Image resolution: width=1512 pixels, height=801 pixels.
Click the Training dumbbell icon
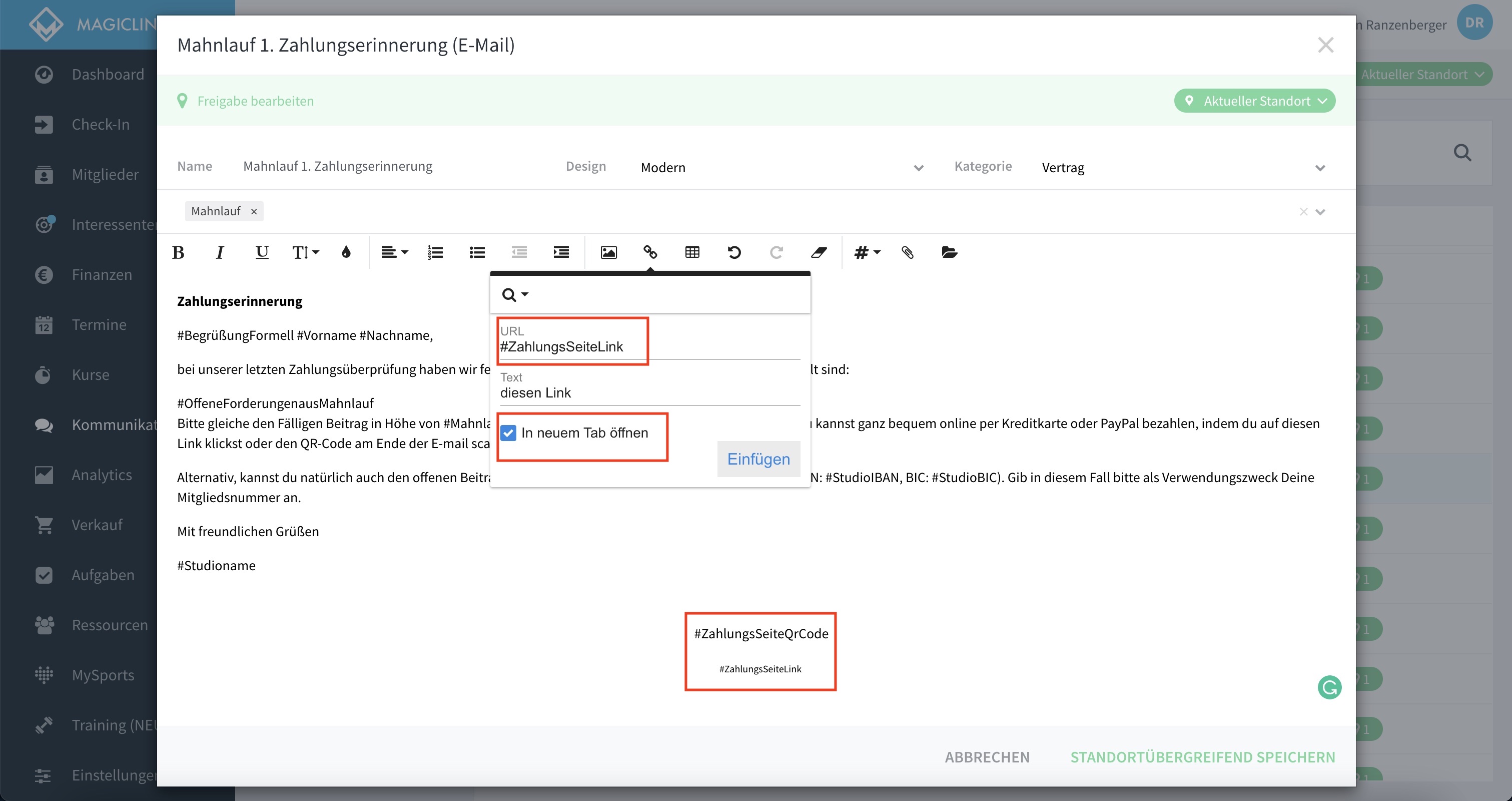click(x=44, y=725)
